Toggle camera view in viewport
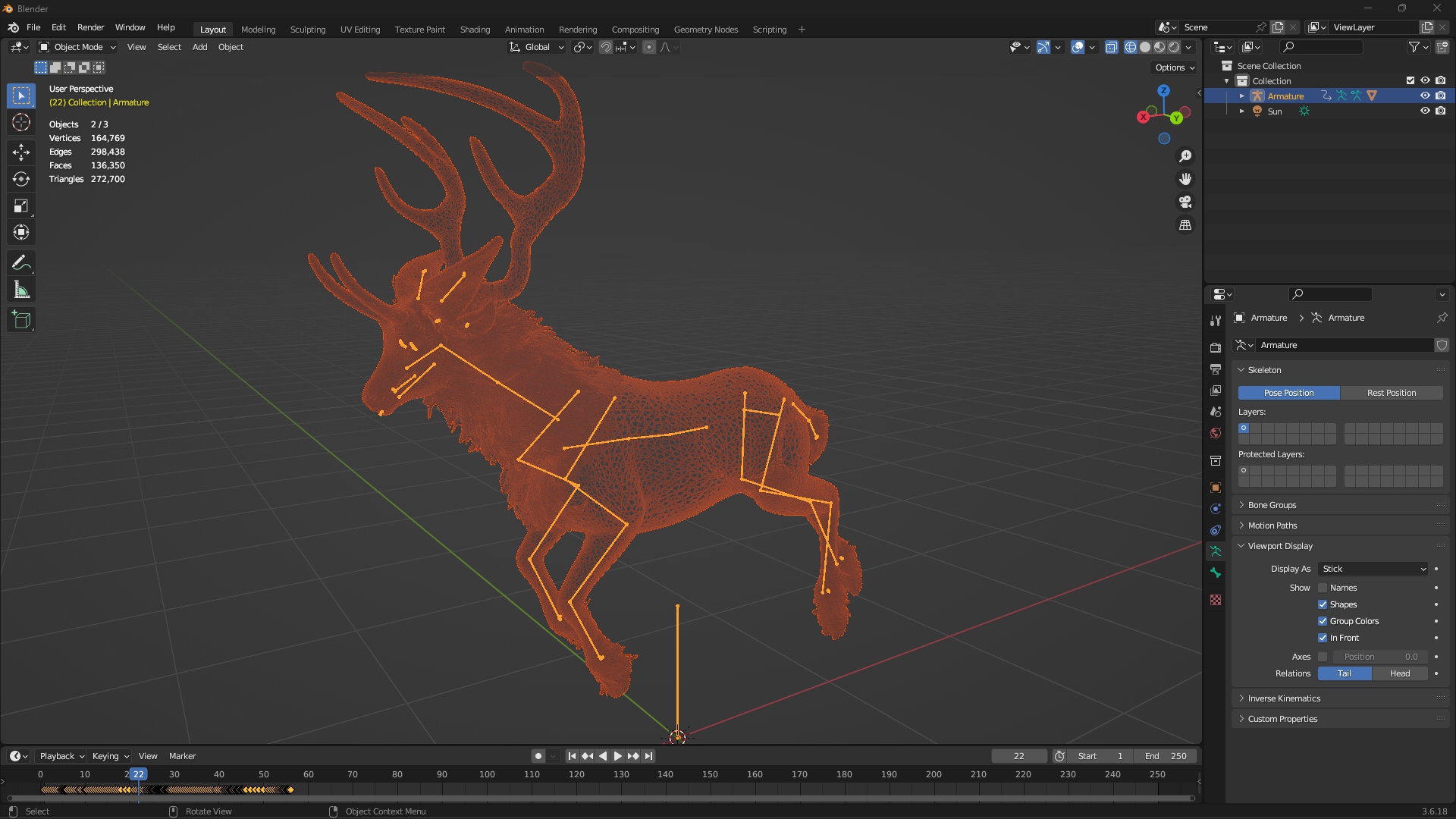The image size is (1456, 819). point(1185,202)
